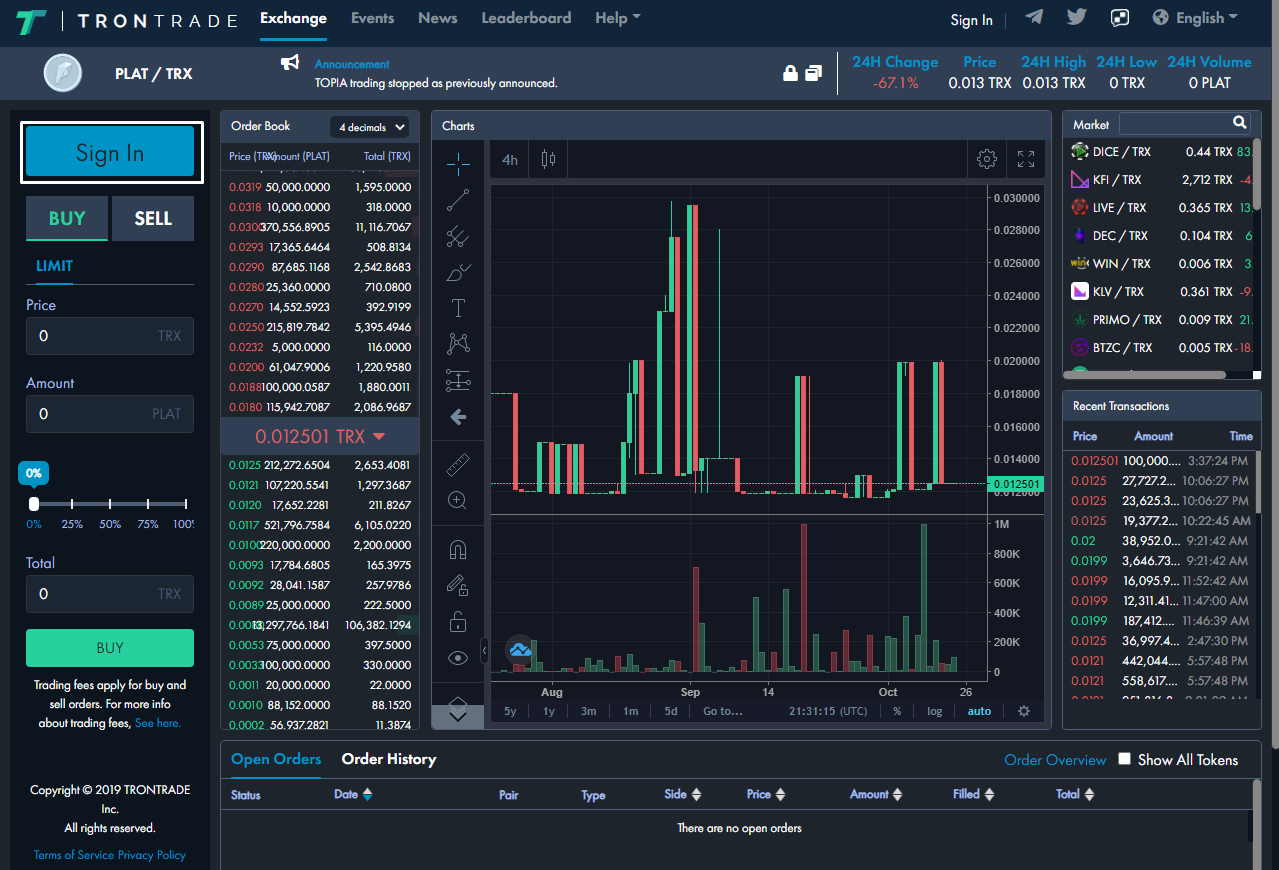
Task: Collapse the chart drawing toolbar handle
Action: [x=484, y=650]
